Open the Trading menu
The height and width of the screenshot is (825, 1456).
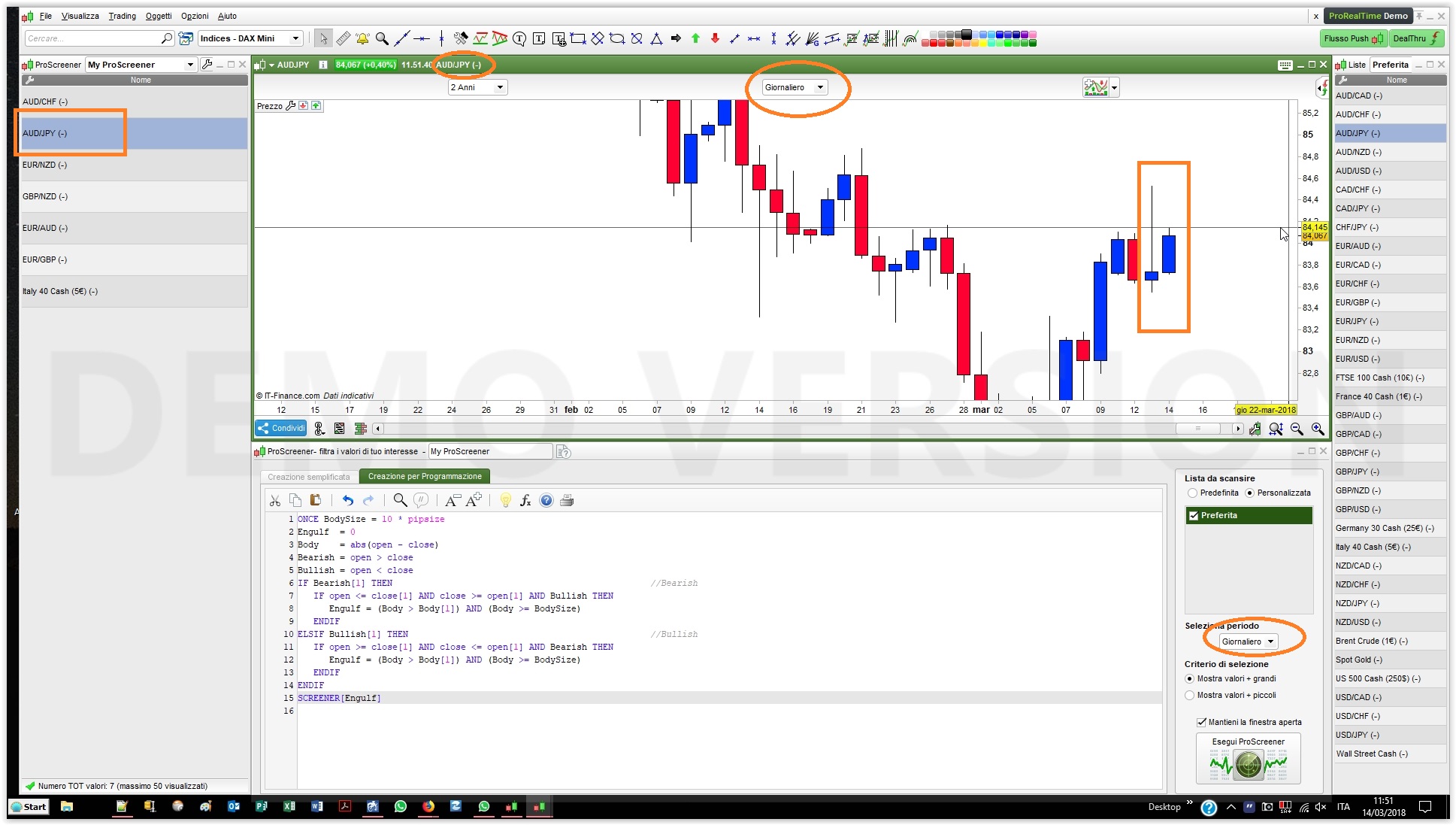point(122,16)
